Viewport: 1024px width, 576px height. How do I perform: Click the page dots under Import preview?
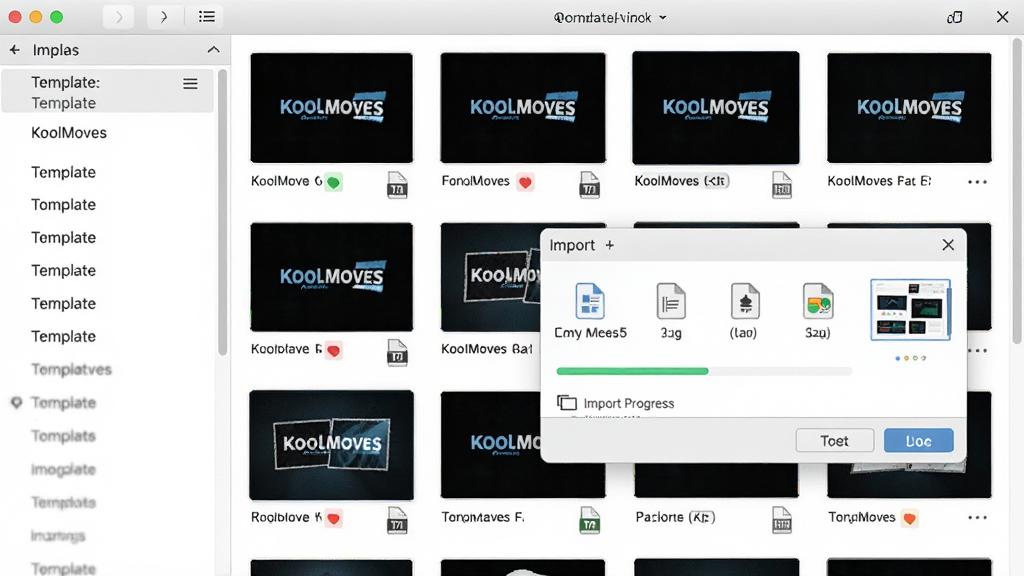click(910, 358)
